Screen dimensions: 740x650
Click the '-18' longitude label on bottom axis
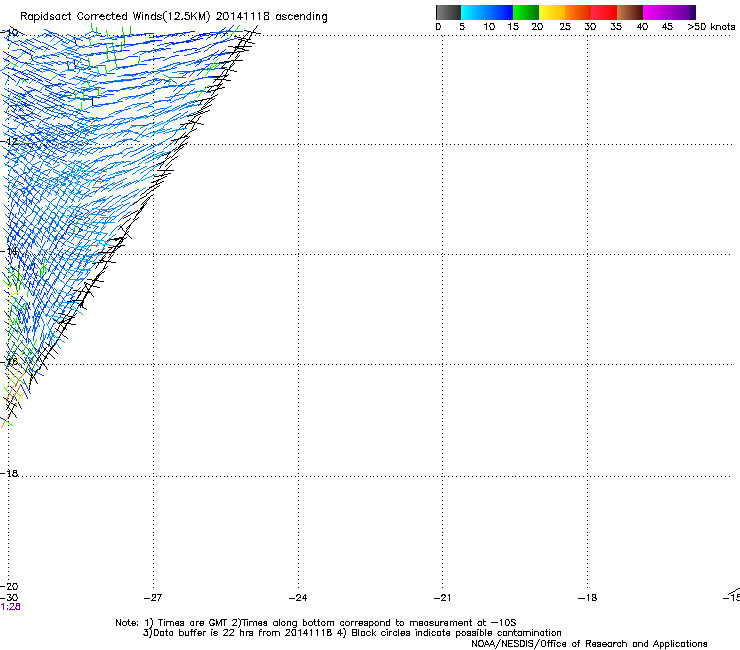point(587,598)
